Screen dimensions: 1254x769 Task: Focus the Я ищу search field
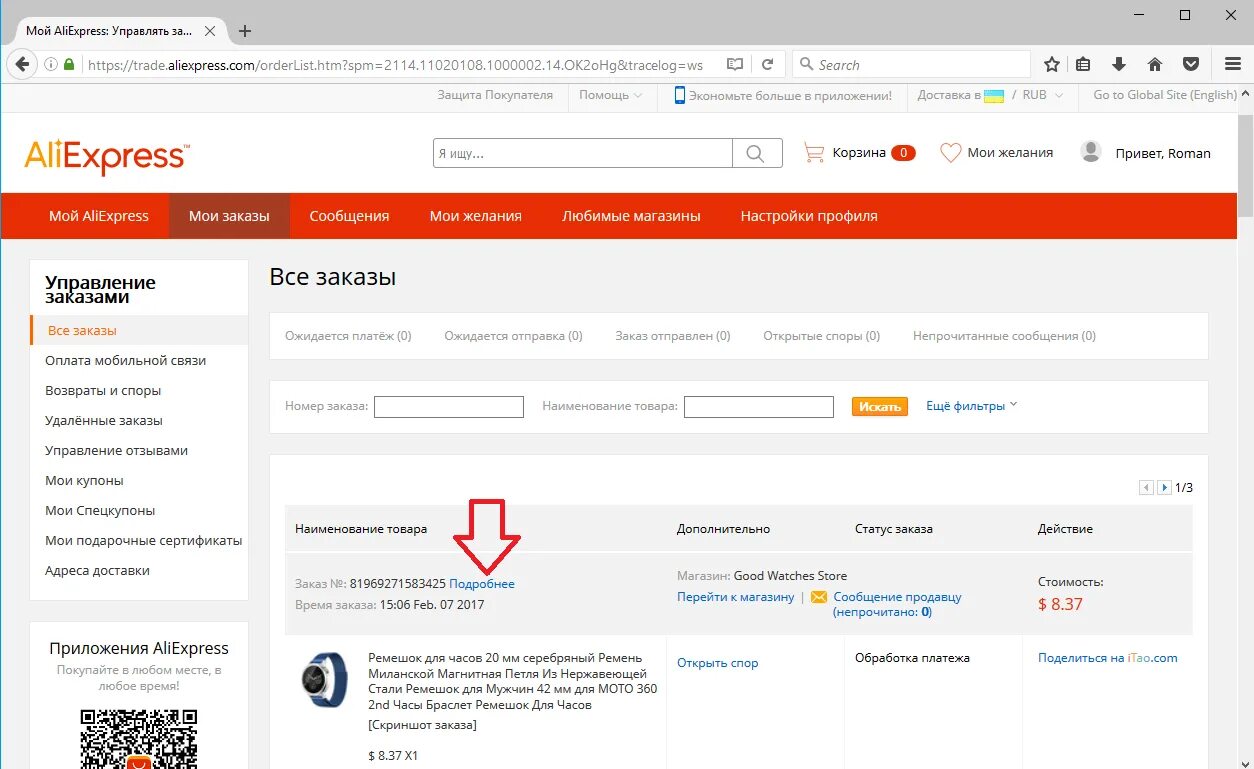pos(583,153)
